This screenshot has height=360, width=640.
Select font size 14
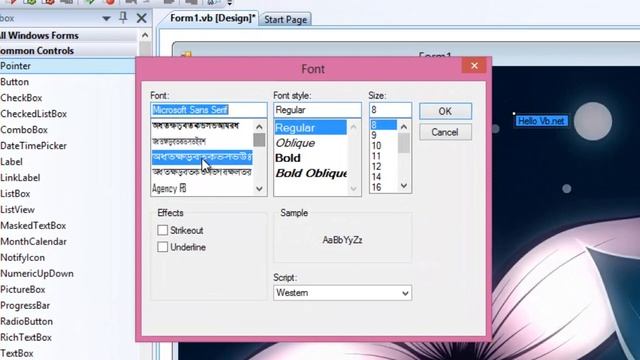click(x=376, y=177)
